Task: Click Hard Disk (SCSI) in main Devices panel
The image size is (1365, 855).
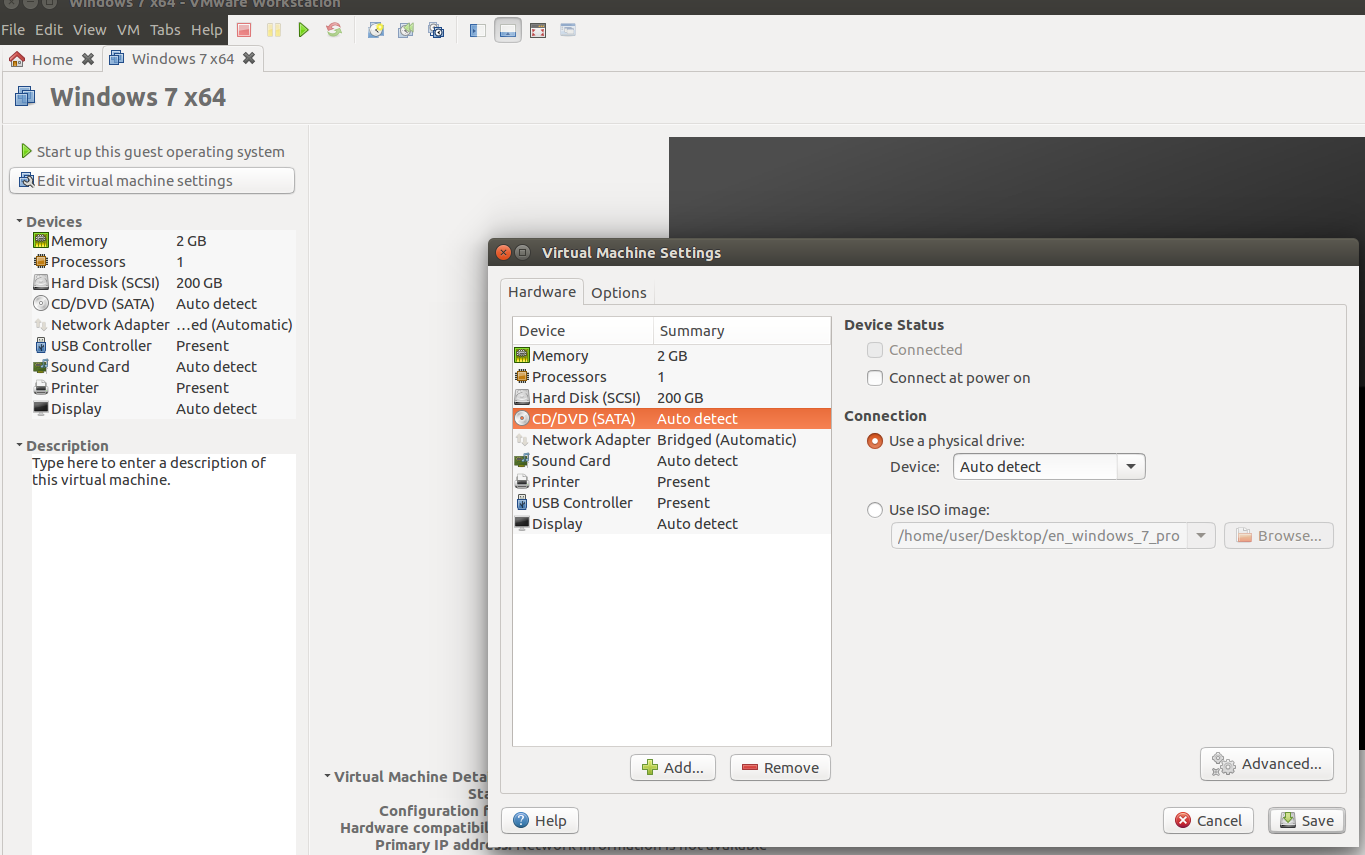Action: pyautogui.click(x=164, y=283)
